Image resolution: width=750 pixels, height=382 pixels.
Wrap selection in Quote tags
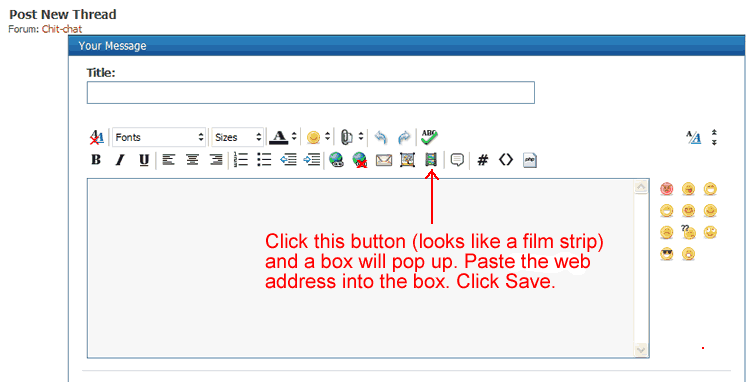coord(457,160)
